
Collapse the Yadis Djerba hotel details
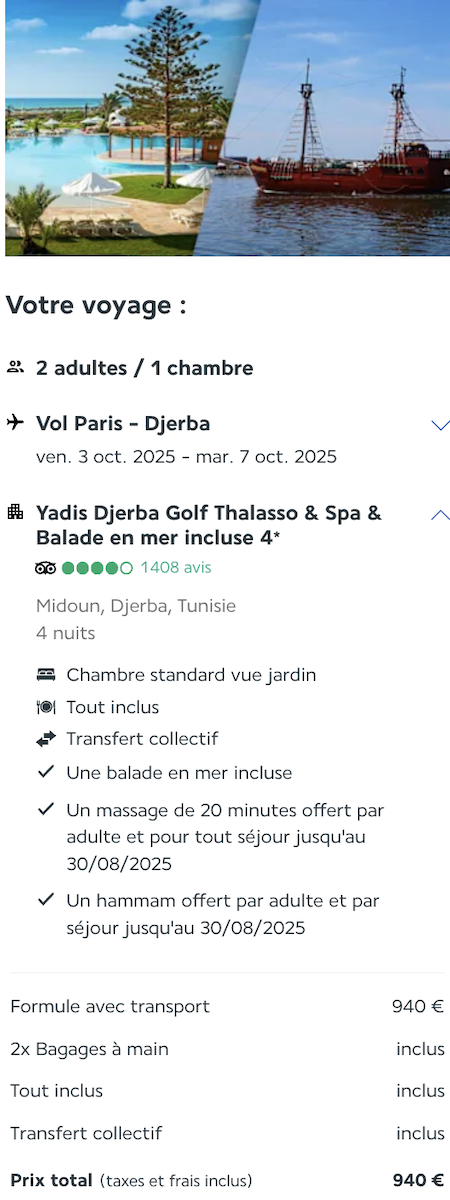tap(439, 515)
